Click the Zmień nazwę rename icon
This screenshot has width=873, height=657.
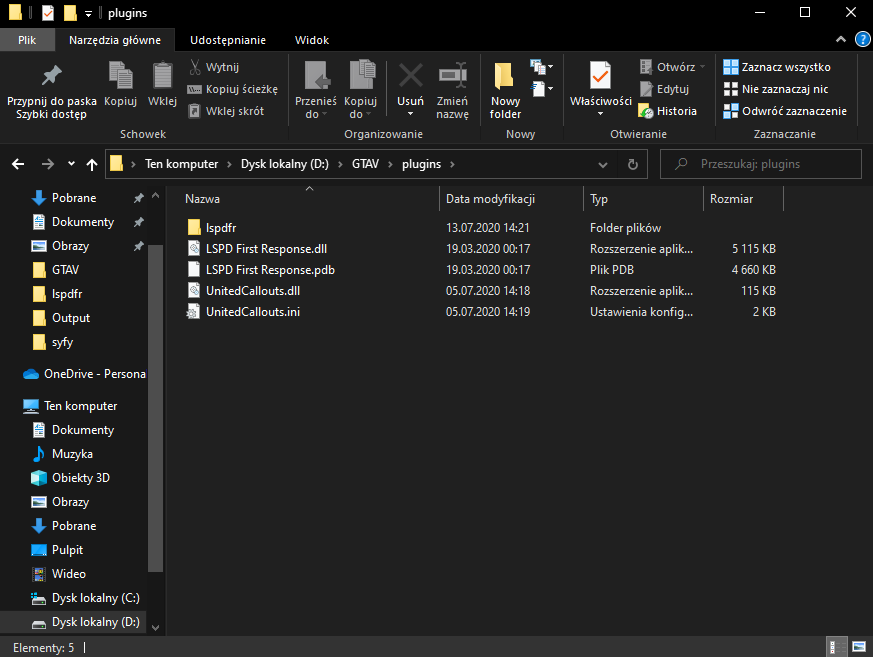tap(453, 76)
